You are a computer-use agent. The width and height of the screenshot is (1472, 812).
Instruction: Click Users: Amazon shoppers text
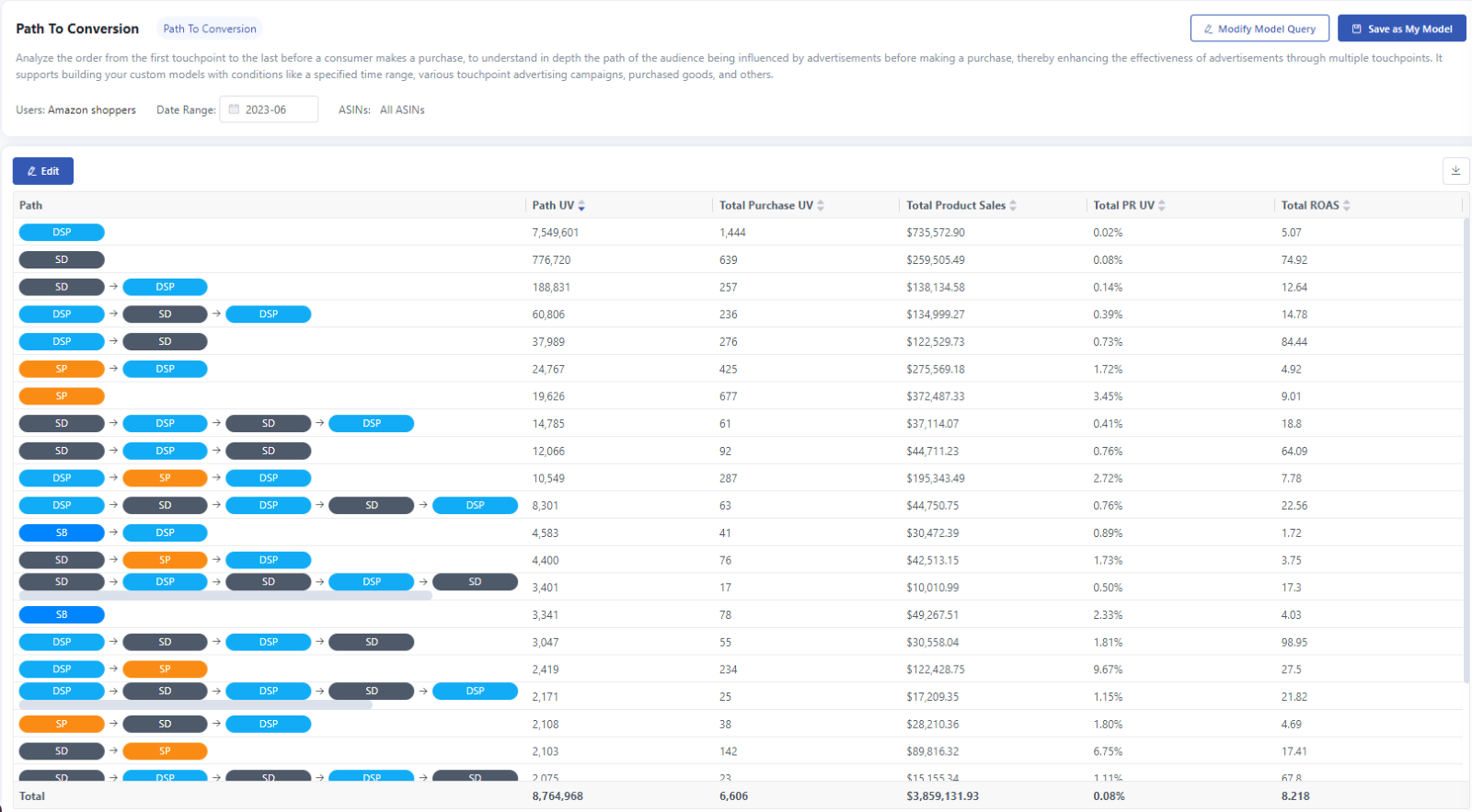click(75, 109)
